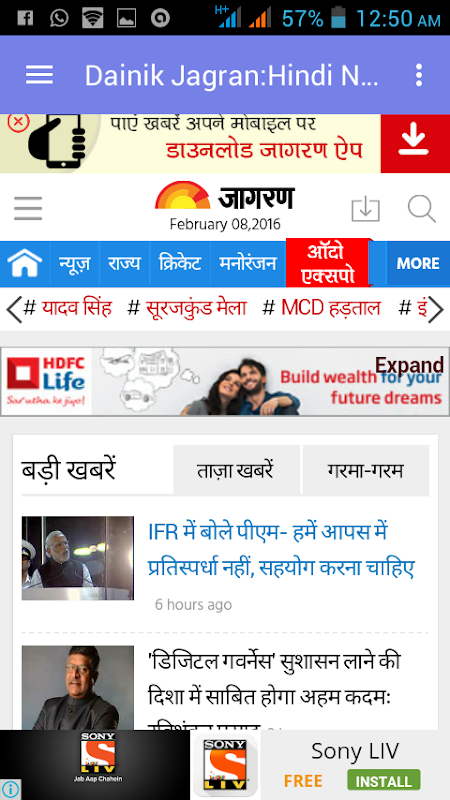Close the download app banner

(x=18, y=122)
